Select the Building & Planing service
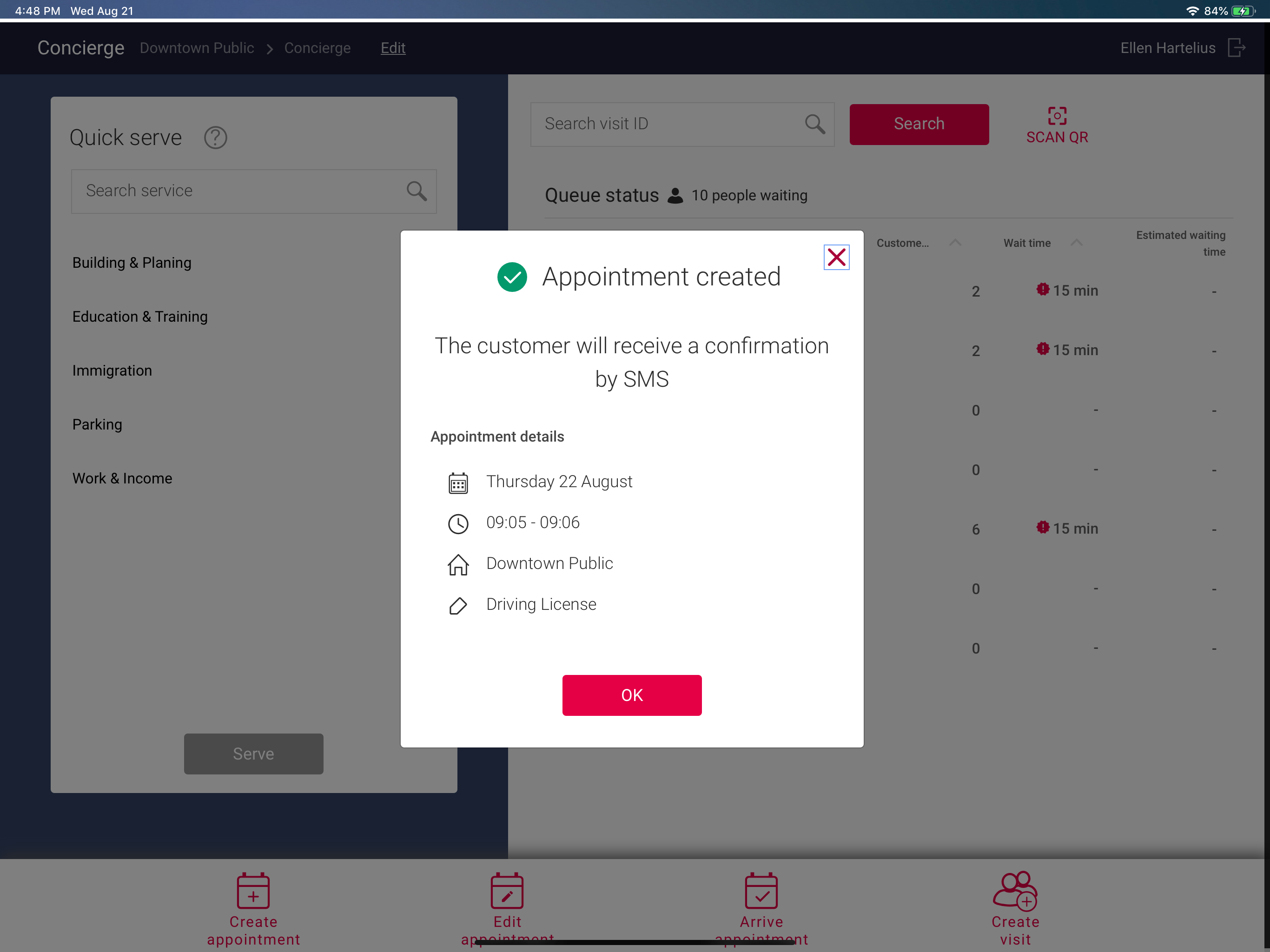1270x952 pixels. point(132,262)
